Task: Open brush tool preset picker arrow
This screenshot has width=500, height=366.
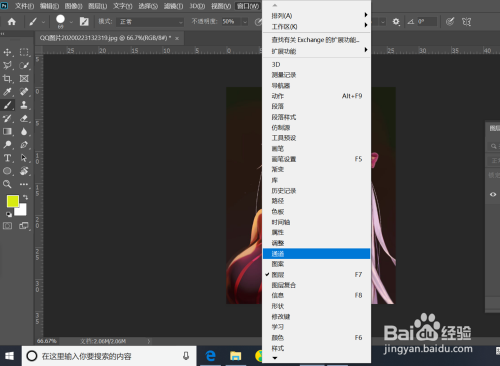Action: (x=43, y=22)
